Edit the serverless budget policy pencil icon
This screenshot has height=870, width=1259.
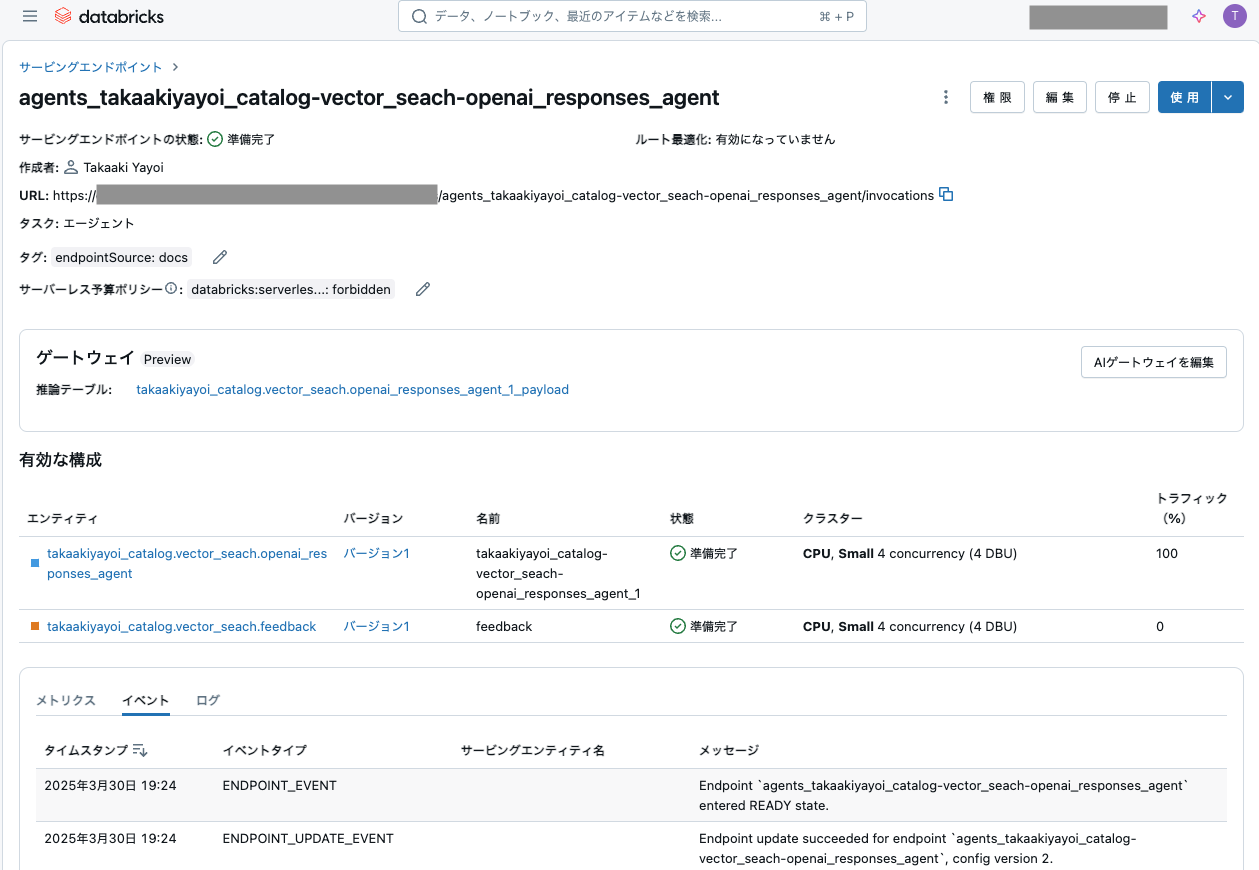coord(422,289)
